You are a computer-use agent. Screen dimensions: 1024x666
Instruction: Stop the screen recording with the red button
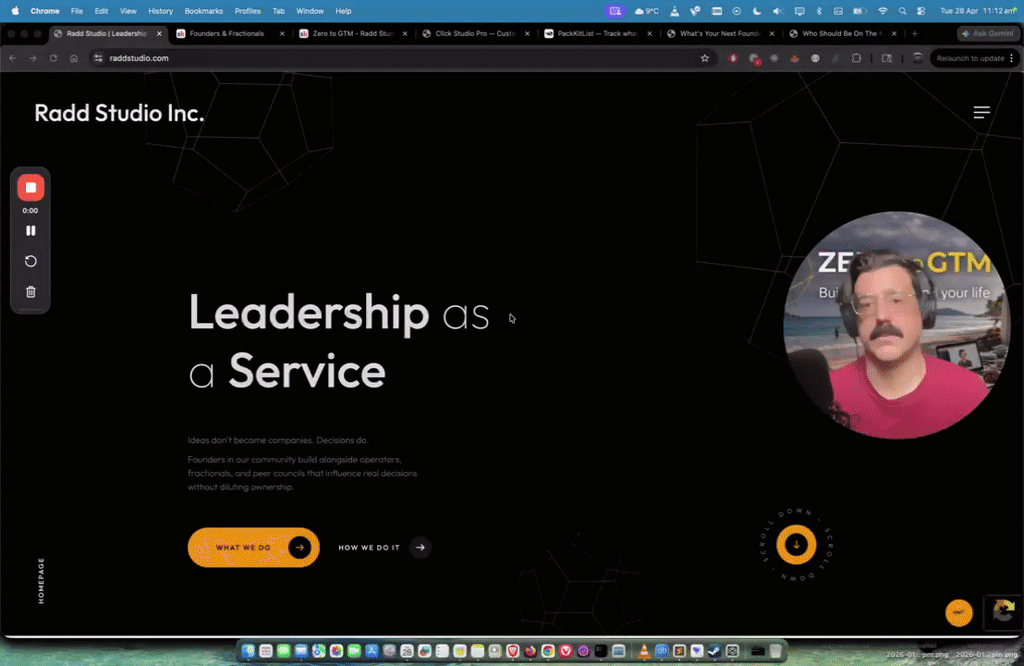click(31, 187)
